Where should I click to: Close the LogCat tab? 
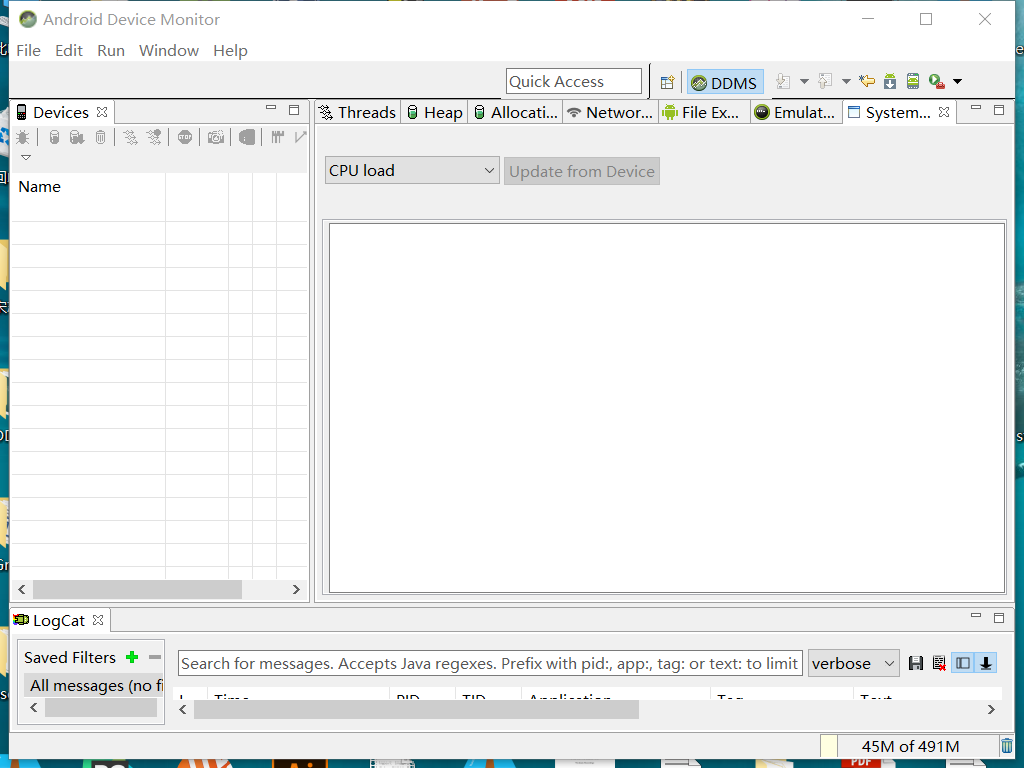pyautogui.click(x=98, y=620)
